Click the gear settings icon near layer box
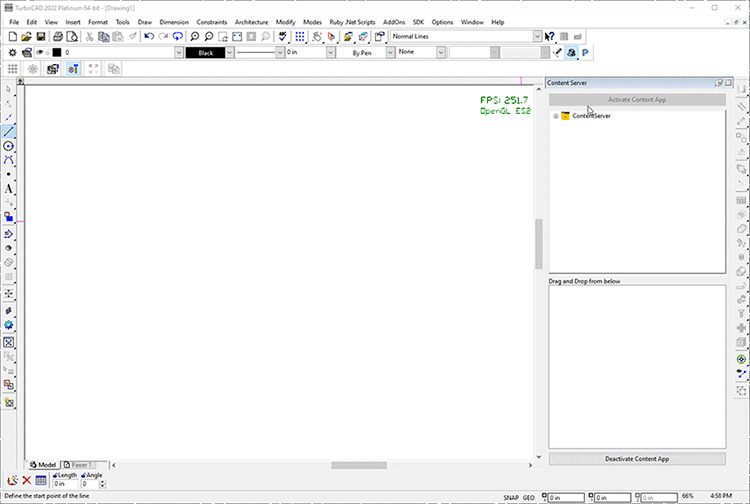Viewport: 750px width, 504px height. point(12,53)
